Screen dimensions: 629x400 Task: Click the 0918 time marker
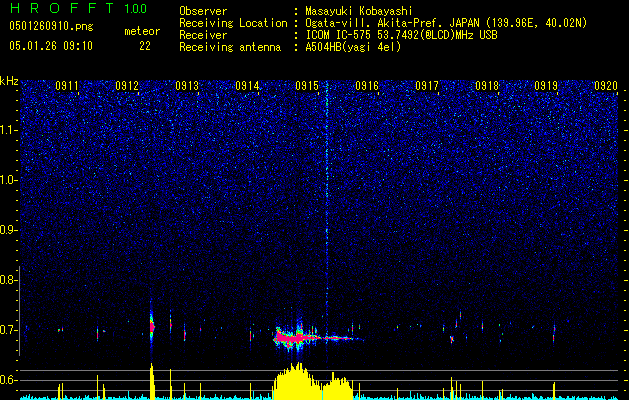click(487, 86)
